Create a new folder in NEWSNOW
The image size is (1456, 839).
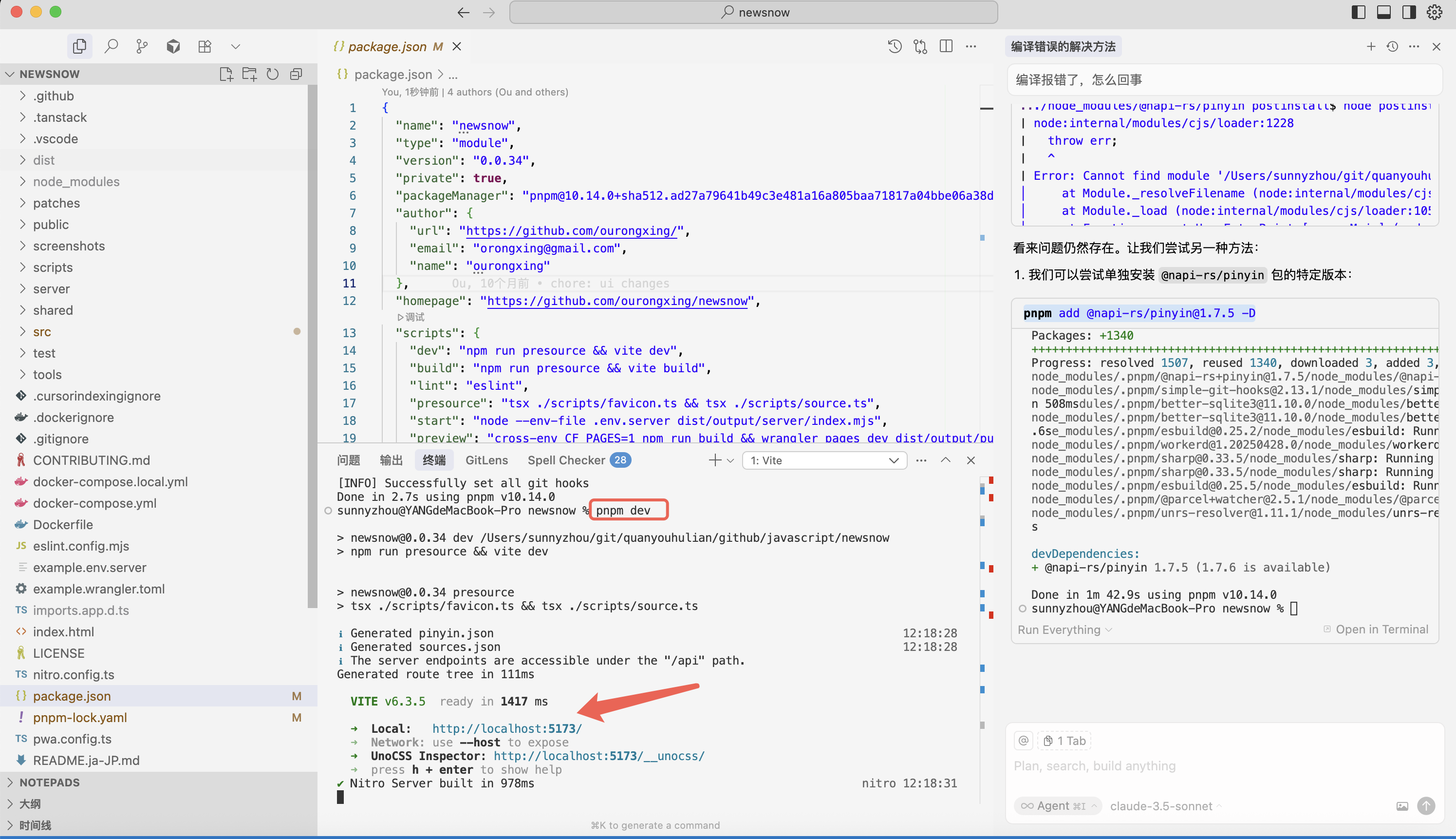click(x=249, y=74)
